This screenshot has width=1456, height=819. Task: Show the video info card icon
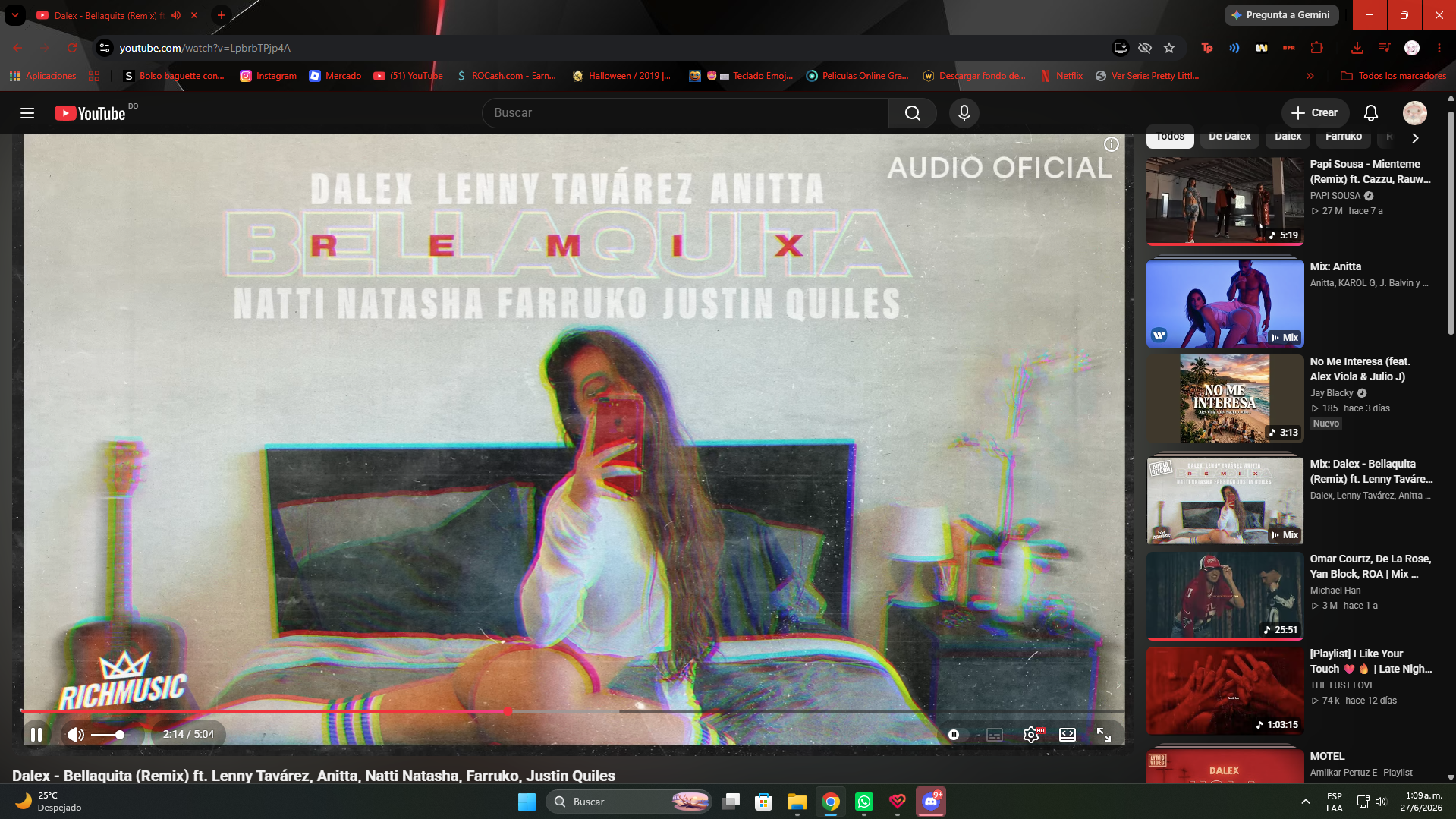1112,144
